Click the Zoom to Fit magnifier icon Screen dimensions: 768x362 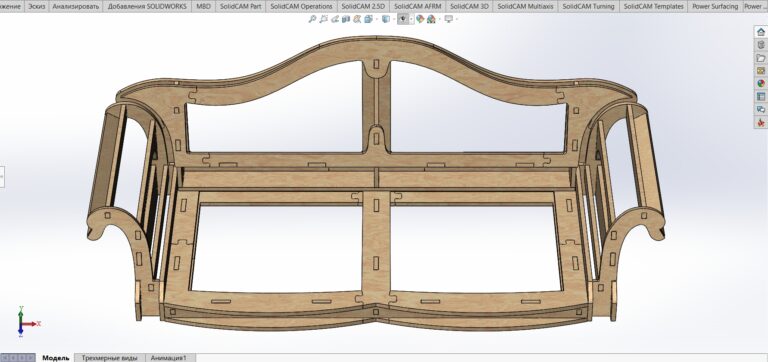312,19
